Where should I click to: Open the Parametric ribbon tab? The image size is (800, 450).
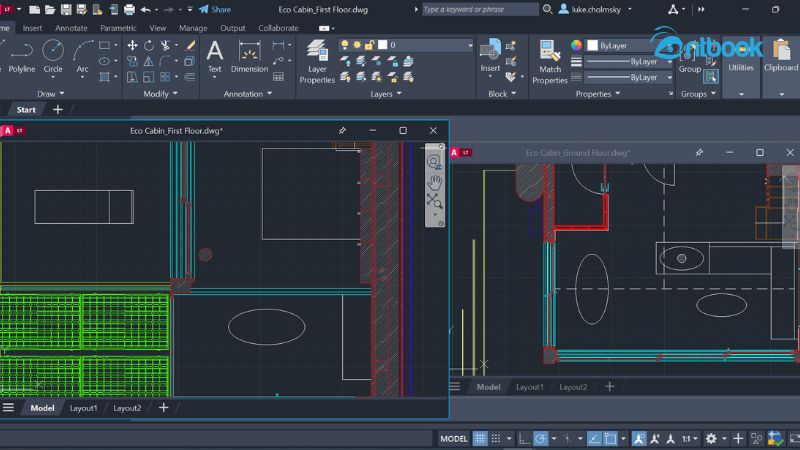(118, 28)
